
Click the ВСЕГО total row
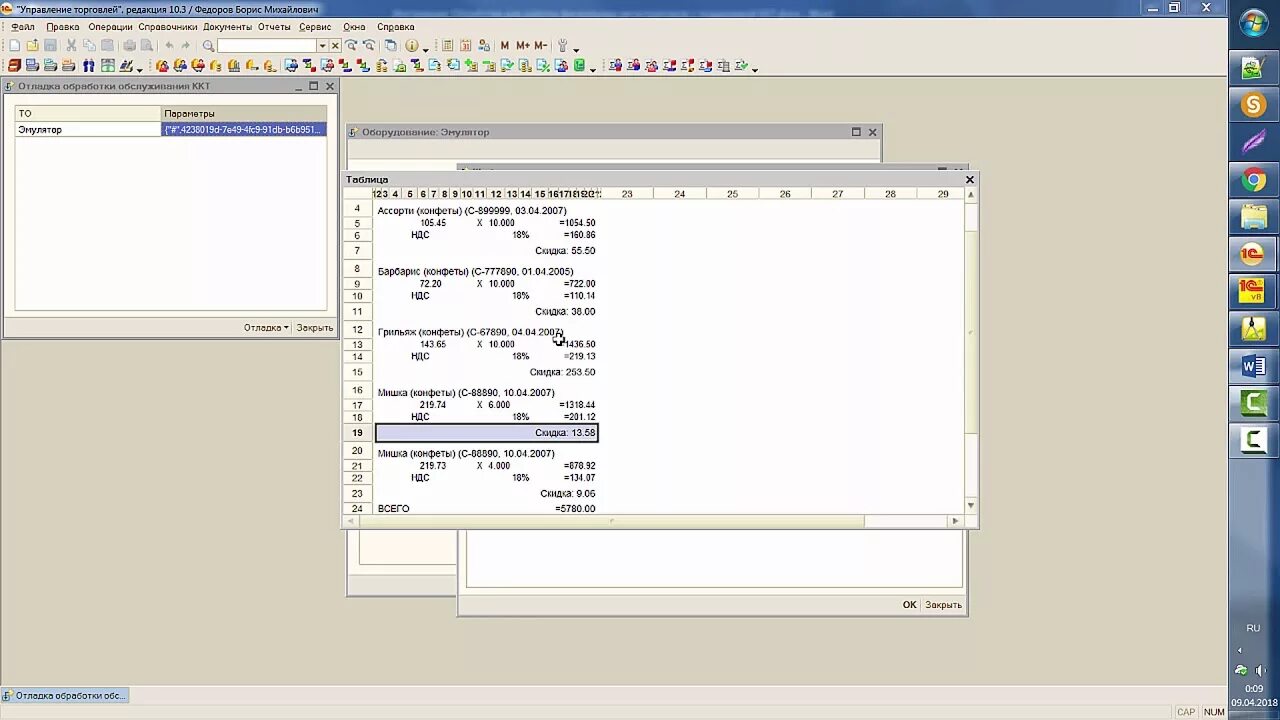486,508
